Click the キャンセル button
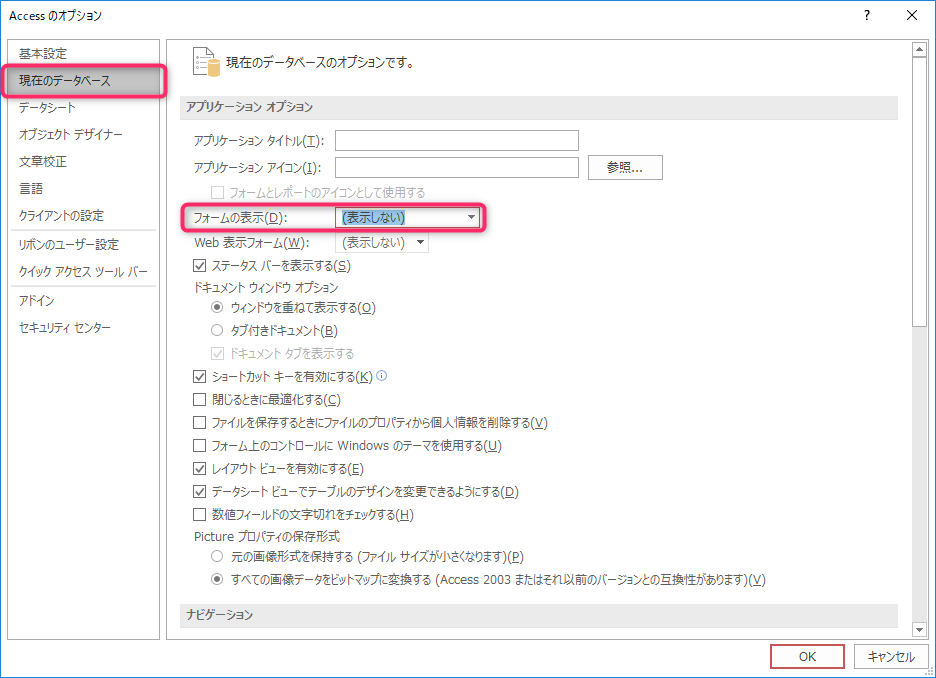 point(891,657)
